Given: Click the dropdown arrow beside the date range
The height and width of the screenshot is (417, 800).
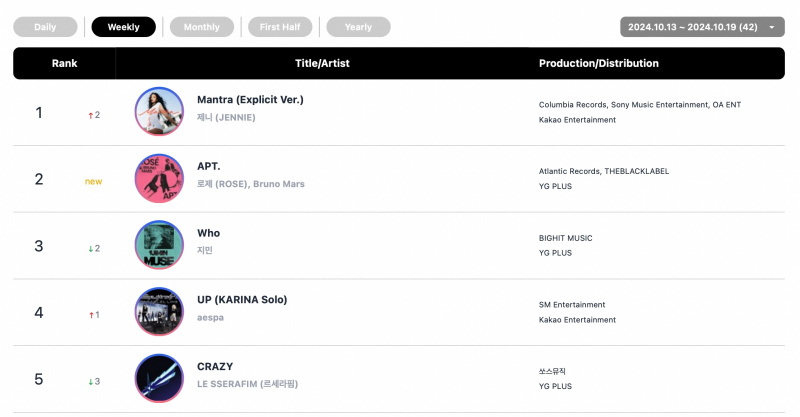Looking at the screenshot, I should click(772, 28).
